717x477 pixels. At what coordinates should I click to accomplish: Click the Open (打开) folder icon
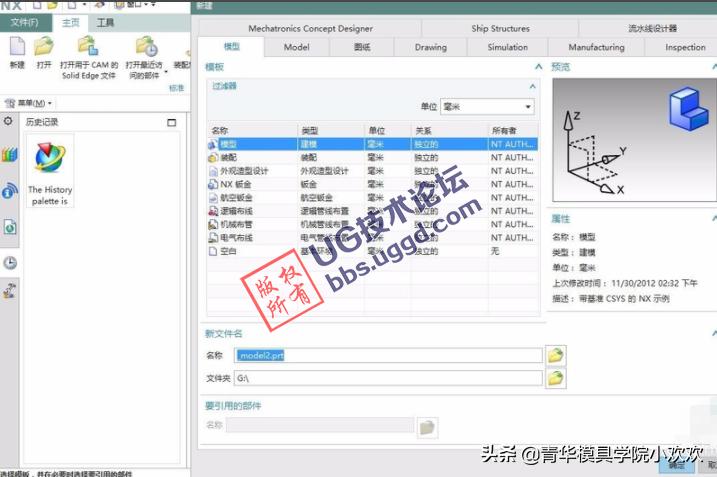(x=44, y=47)
